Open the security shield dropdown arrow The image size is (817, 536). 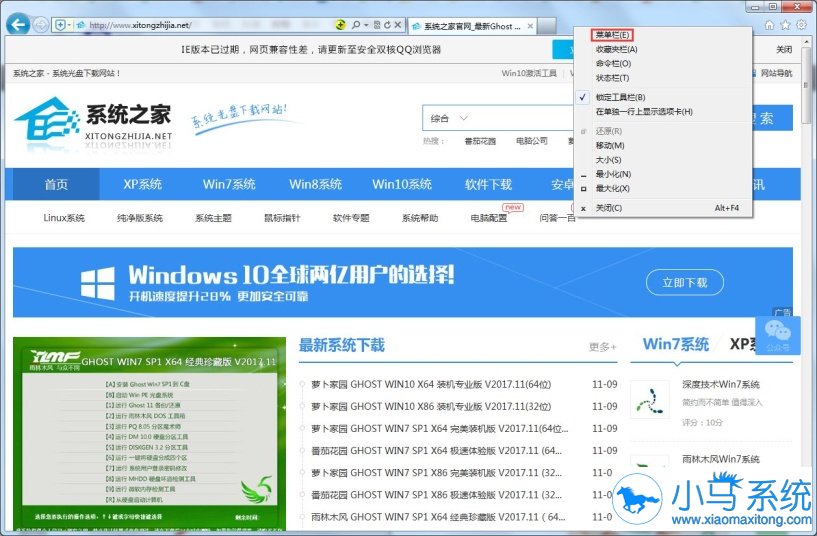[x=69, y=25]
